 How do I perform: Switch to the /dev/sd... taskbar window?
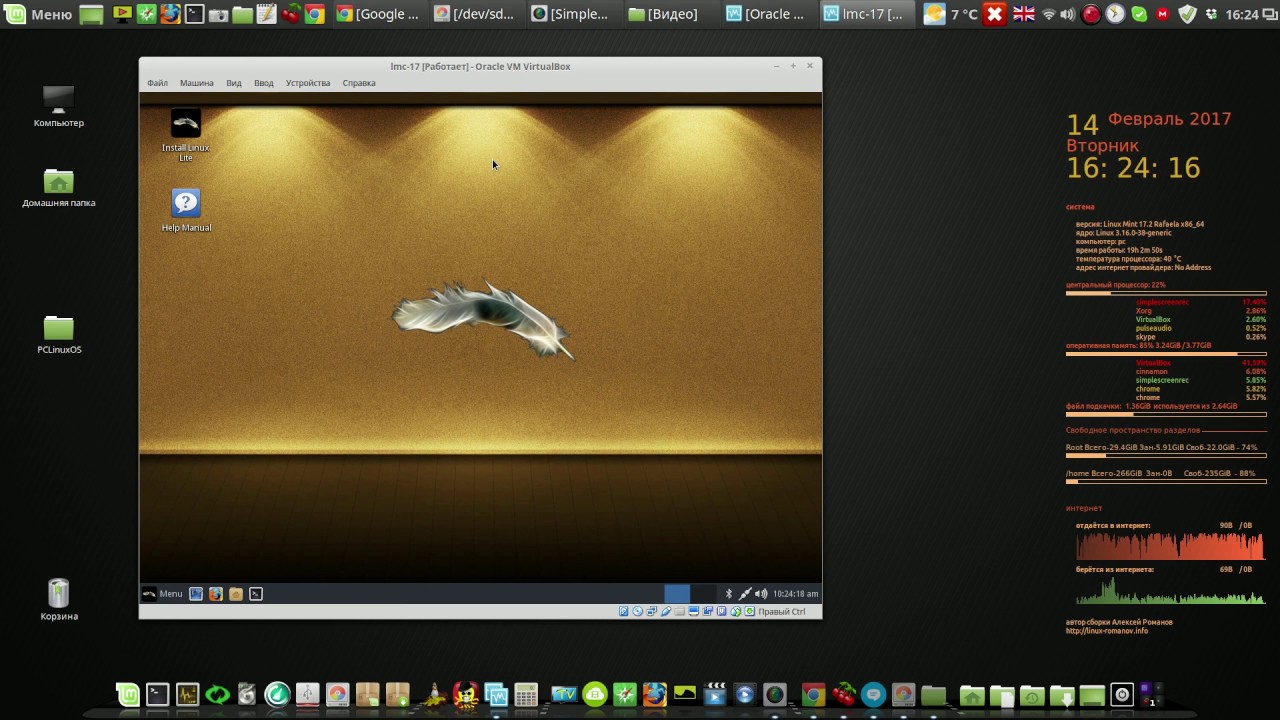(x=476, y=14)
